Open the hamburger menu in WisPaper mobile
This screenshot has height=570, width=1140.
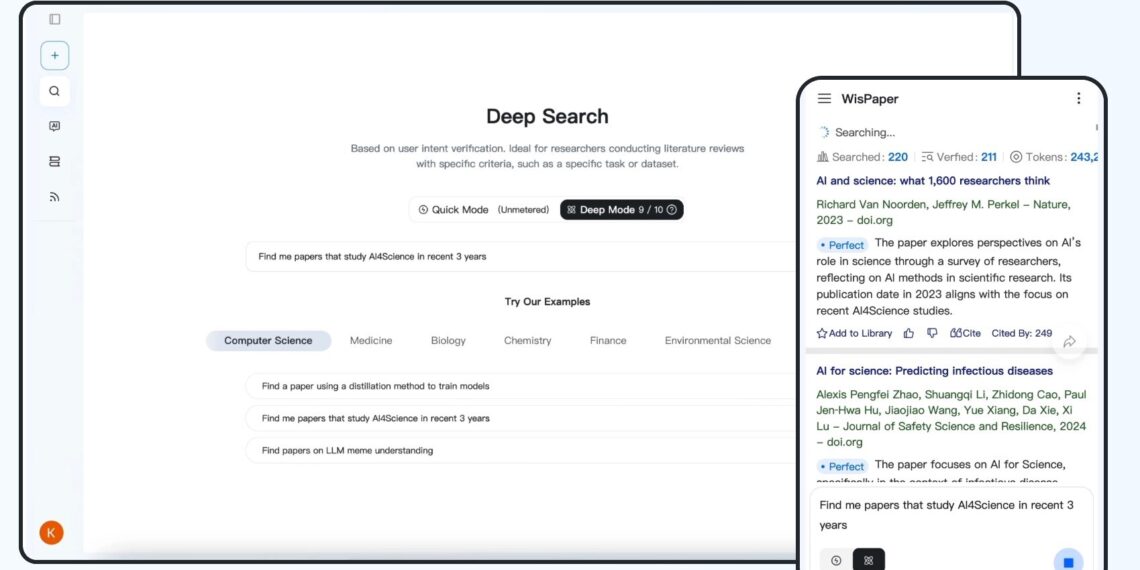(x=824, y=98)
